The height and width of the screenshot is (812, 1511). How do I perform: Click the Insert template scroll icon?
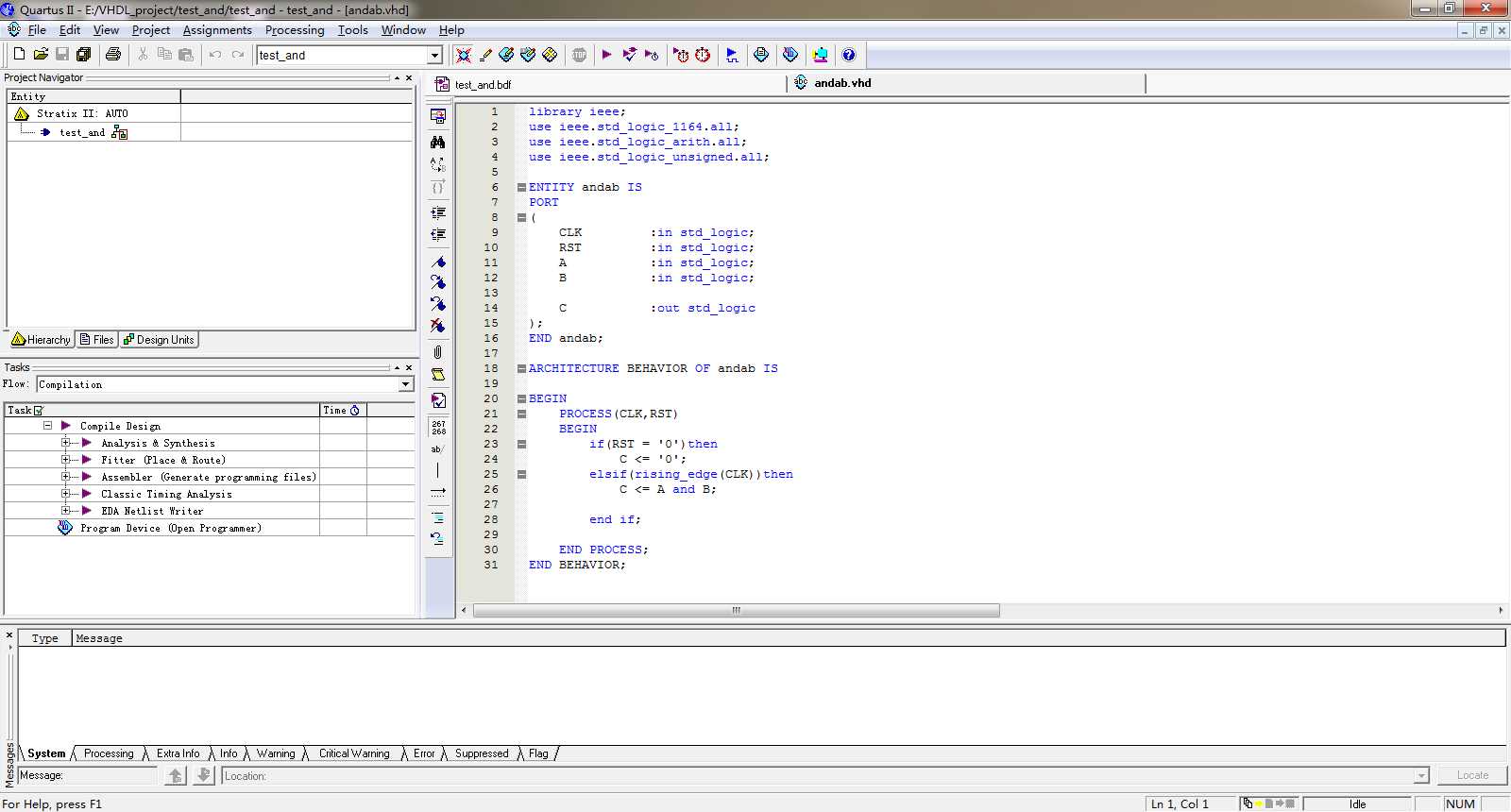(x=438, y=375)
